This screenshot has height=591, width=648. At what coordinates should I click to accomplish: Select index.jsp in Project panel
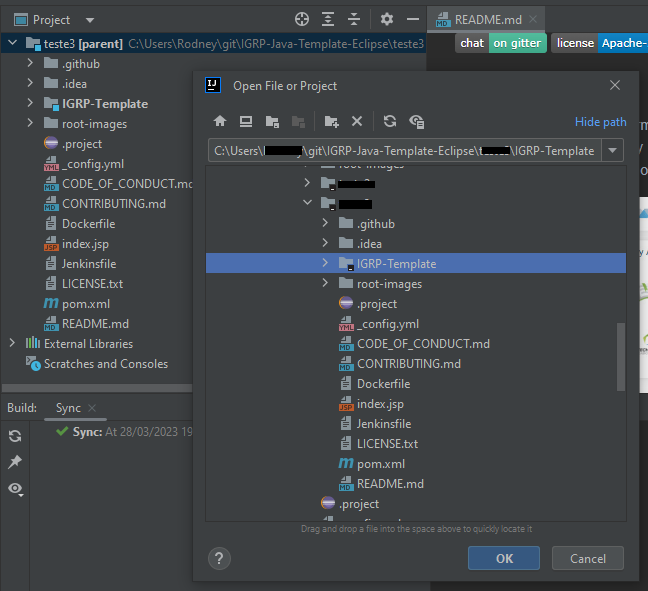tap(76, 244)
